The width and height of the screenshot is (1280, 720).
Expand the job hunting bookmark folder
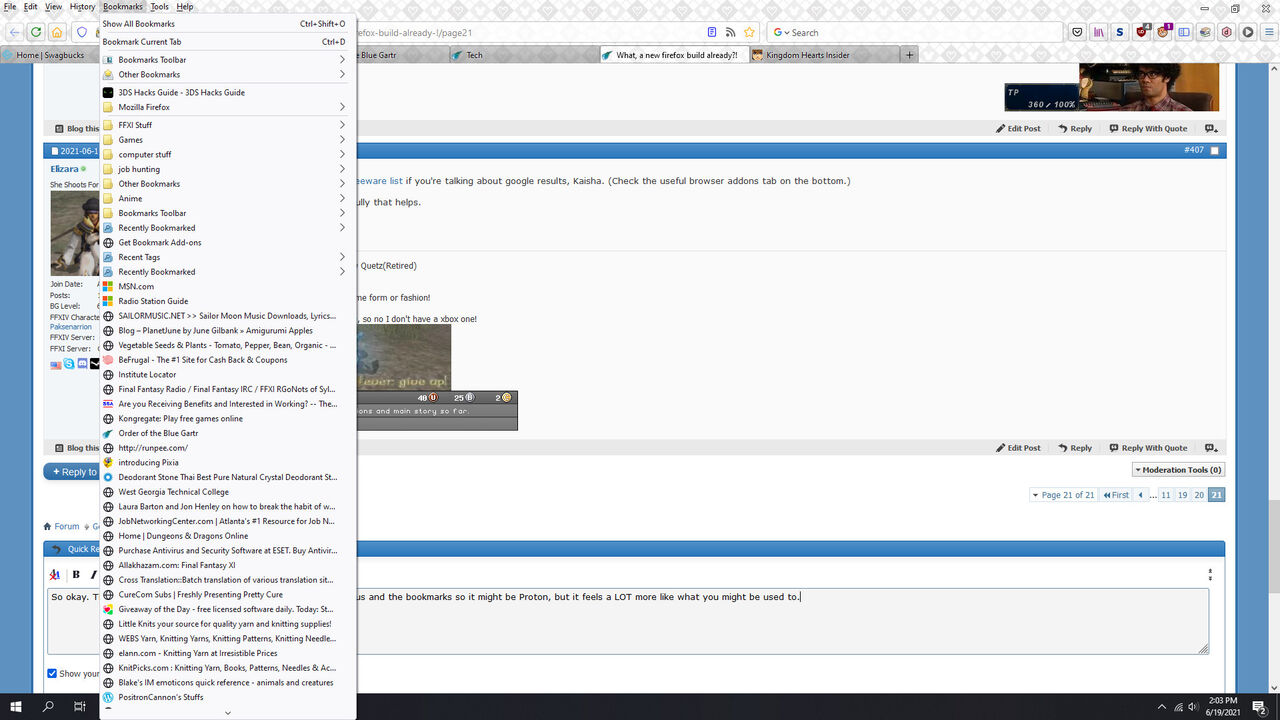pyautogui.click(x=228, y=169)
